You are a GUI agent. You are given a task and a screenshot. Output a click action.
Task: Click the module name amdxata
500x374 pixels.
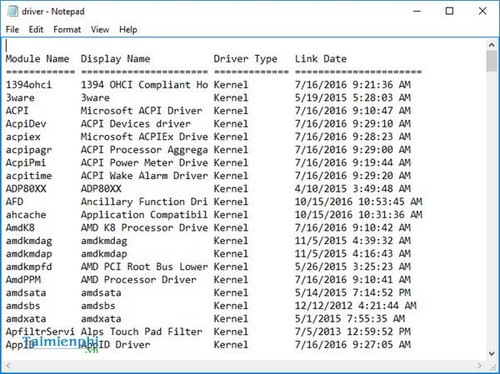coord(26,319)
